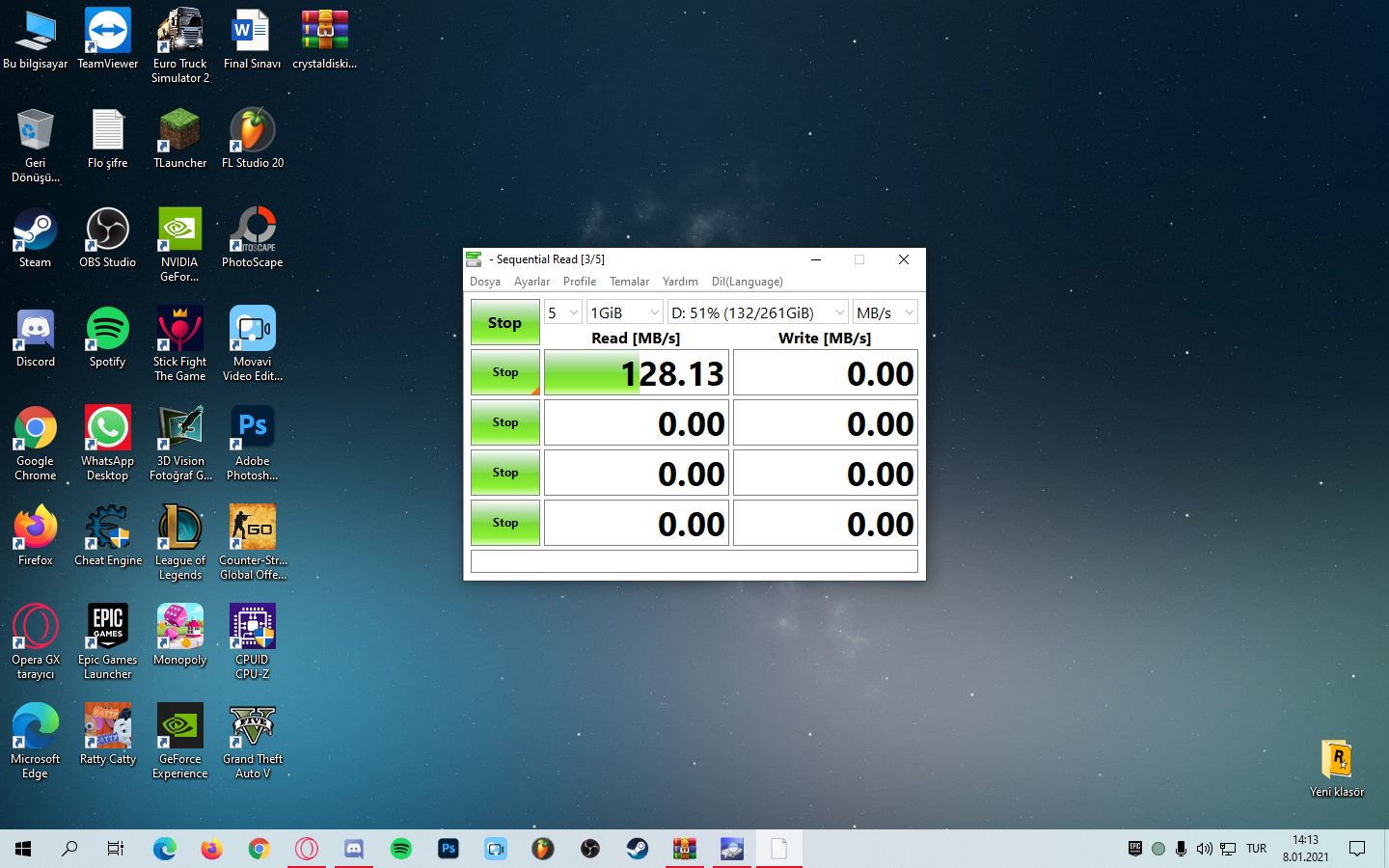Select the Microsoft Edge desktop icon

point(36,742)
